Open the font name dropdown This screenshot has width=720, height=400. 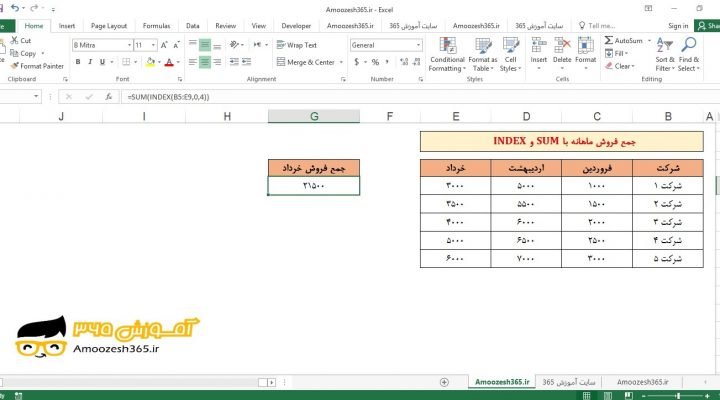[x=129, y=45]
